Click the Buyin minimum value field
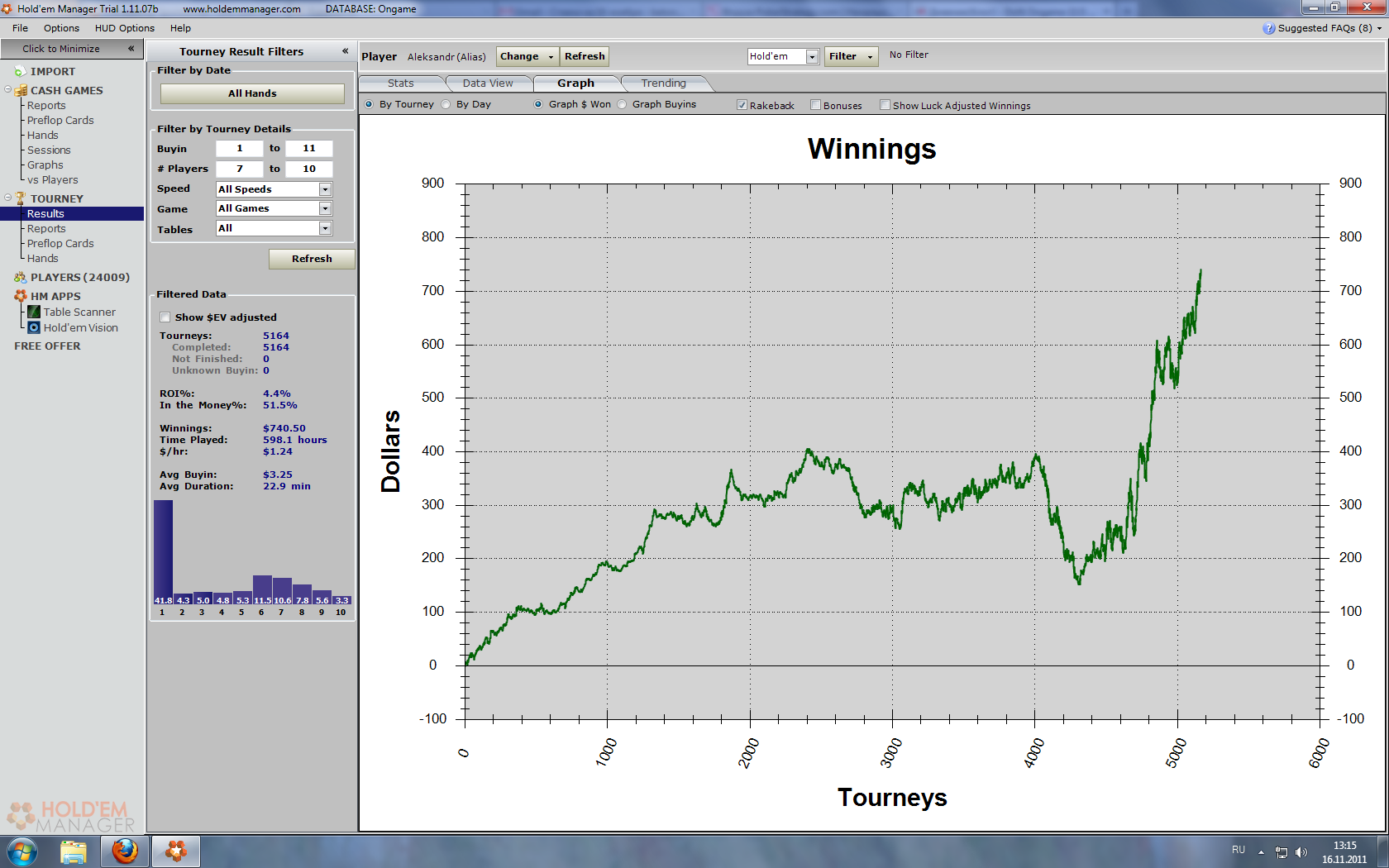The width and height of the screenshot is (1389, 868). (x=240, y=148)
